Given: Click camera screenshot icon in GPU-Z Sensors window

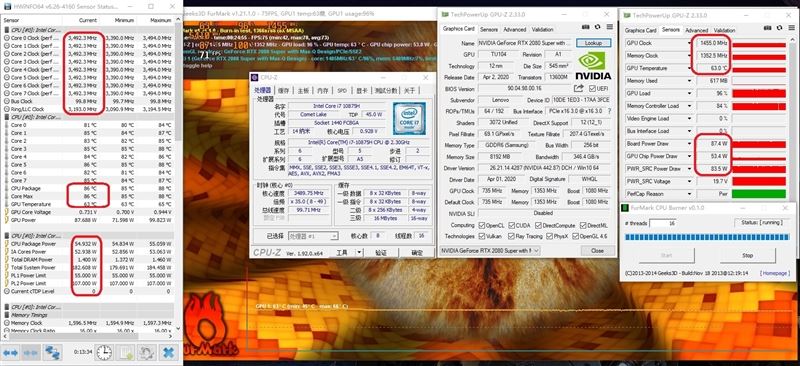Looking at the screenshot, I should click(768, 29).
